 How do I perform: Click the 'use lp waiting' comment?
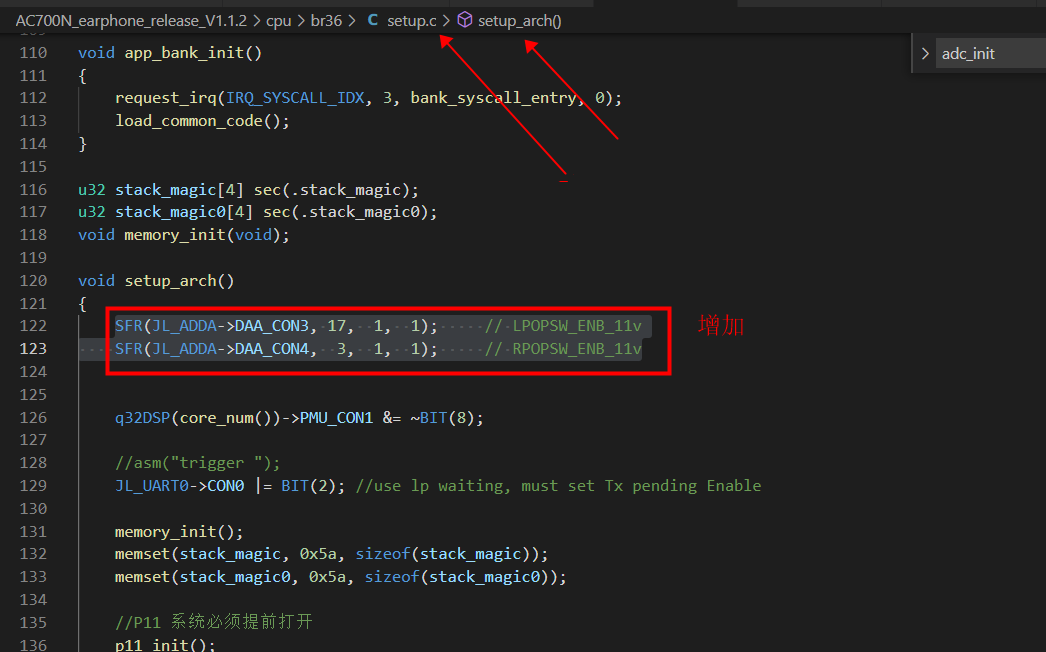[558, 486]
